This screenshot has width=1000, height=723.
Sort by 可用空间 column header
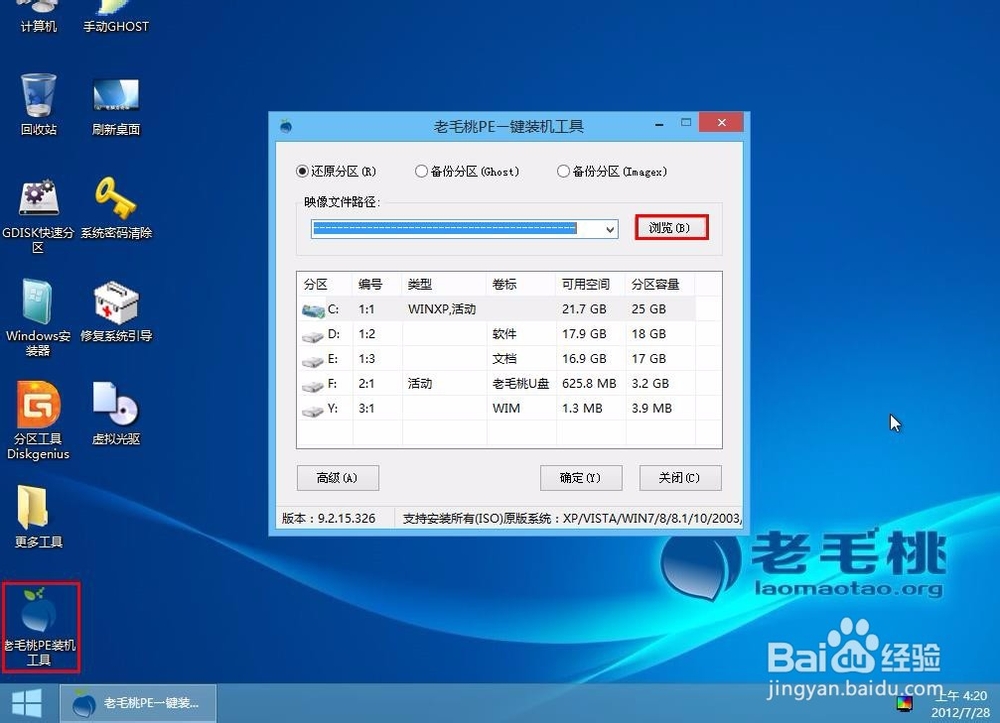click(x=591, y=284)
